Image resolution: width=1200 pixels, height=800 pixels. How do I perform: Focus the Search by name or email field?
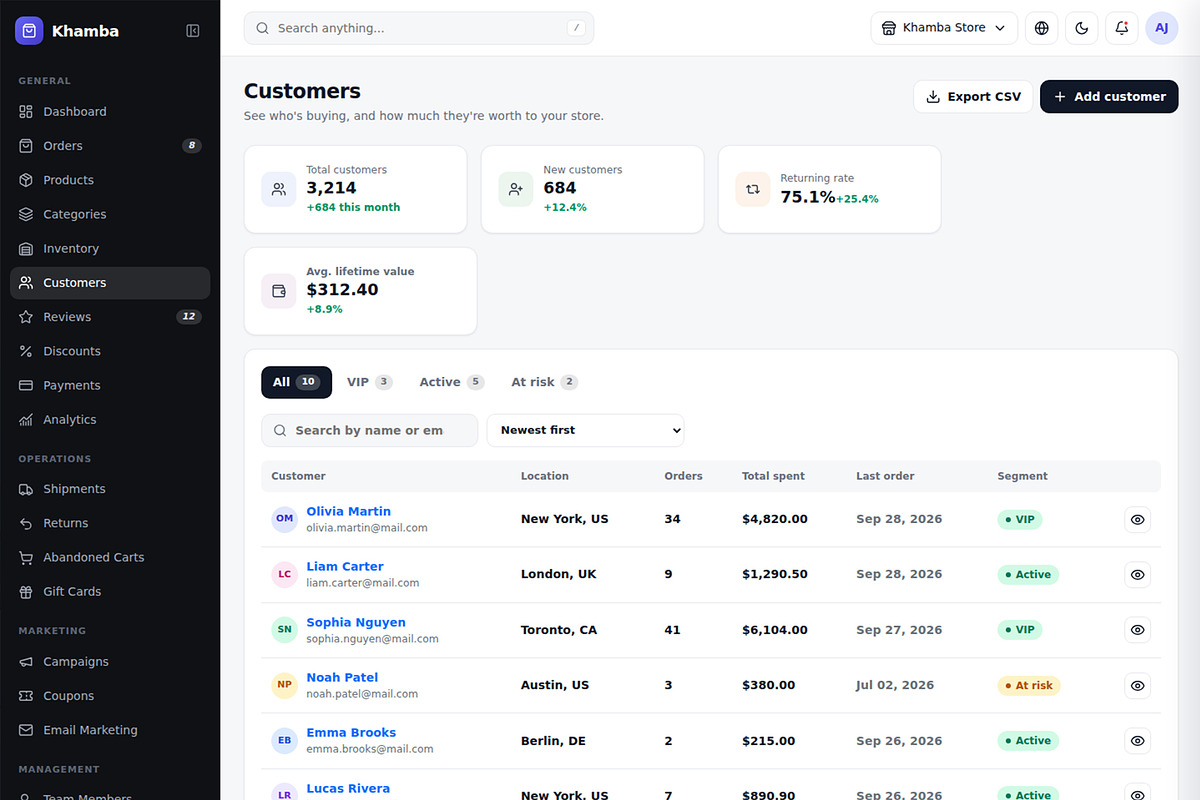pos(370,430)
